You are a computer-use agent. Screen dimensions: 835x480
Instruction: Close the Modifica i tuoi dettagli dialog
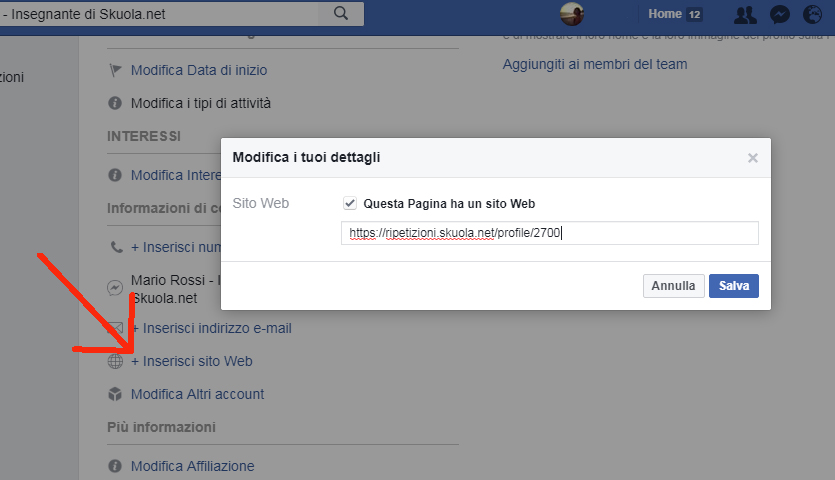753,158
